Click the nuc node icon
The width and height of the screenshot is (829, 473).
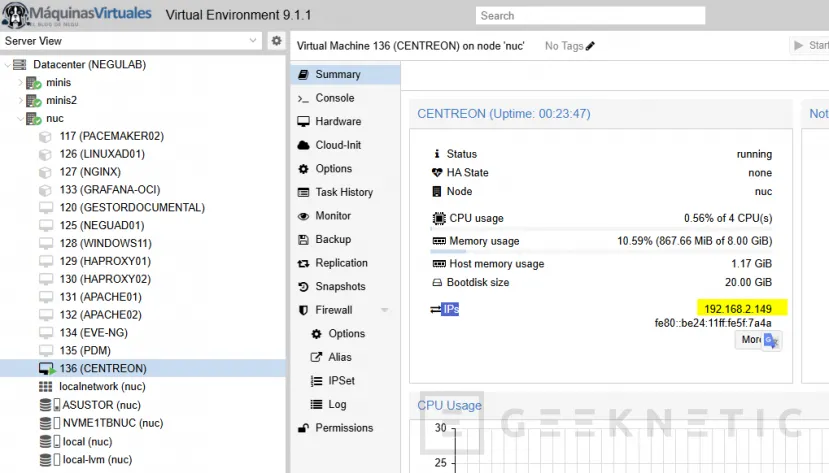tap(33, 118)
